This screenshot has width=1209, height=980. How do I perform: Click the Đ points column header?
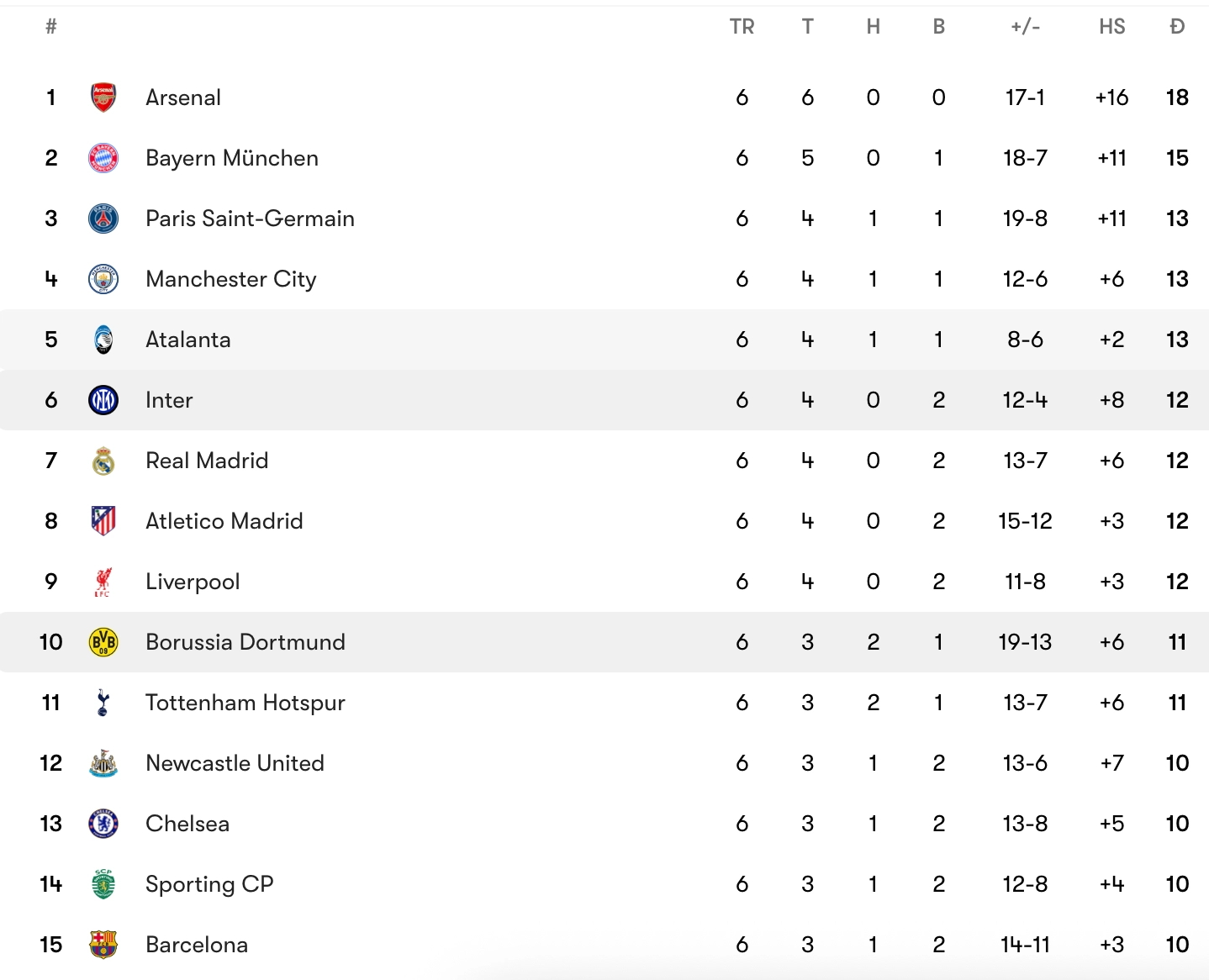coord(1177,27)
